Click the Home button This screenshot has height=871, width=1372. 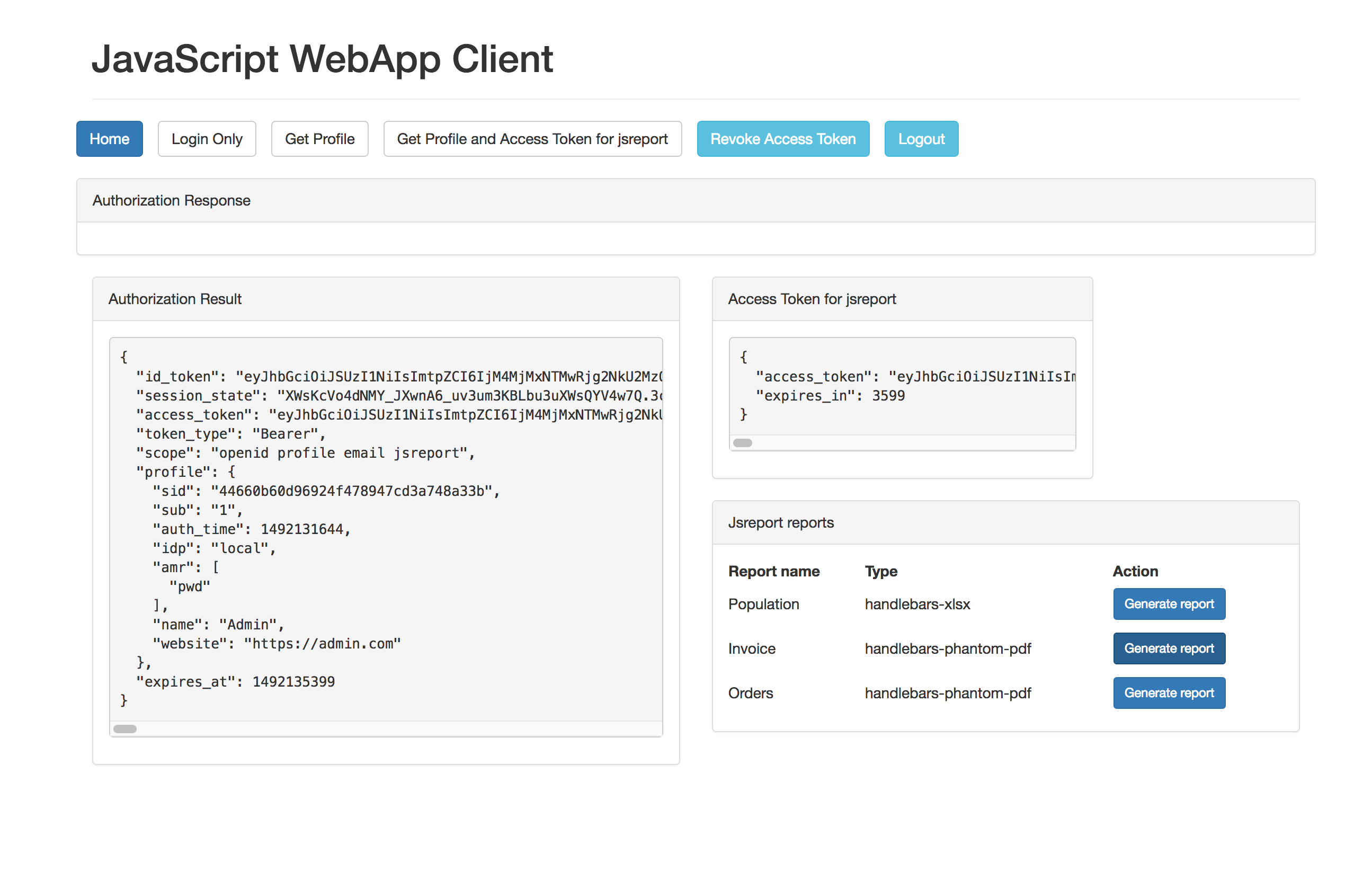[x=110, y=138]
